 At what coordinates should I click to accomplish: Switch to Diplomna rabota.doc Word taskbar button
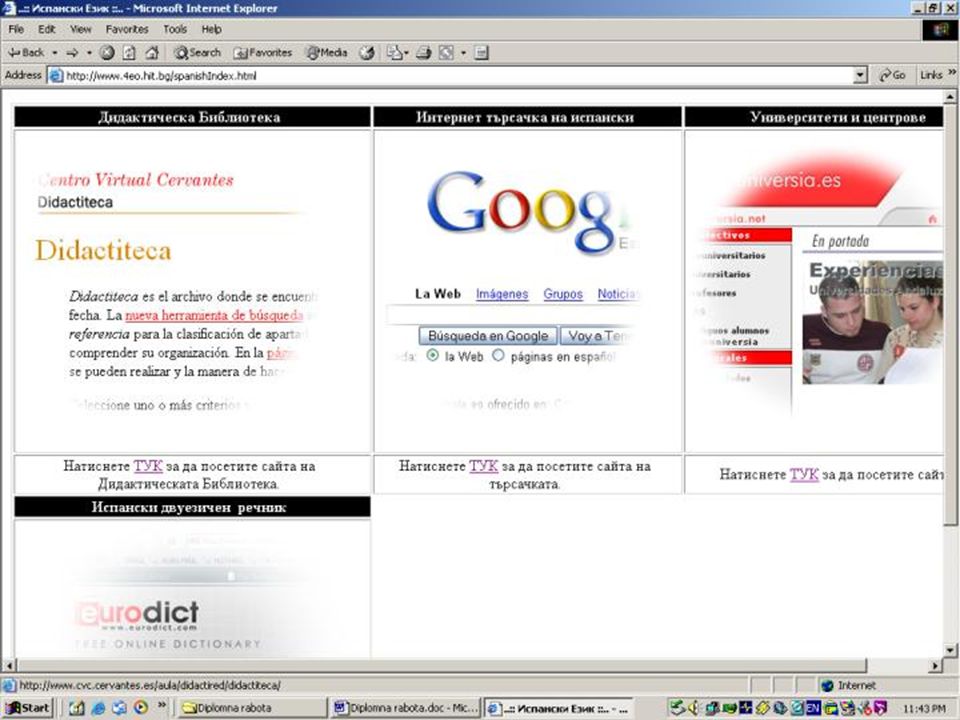pos(405,708)
